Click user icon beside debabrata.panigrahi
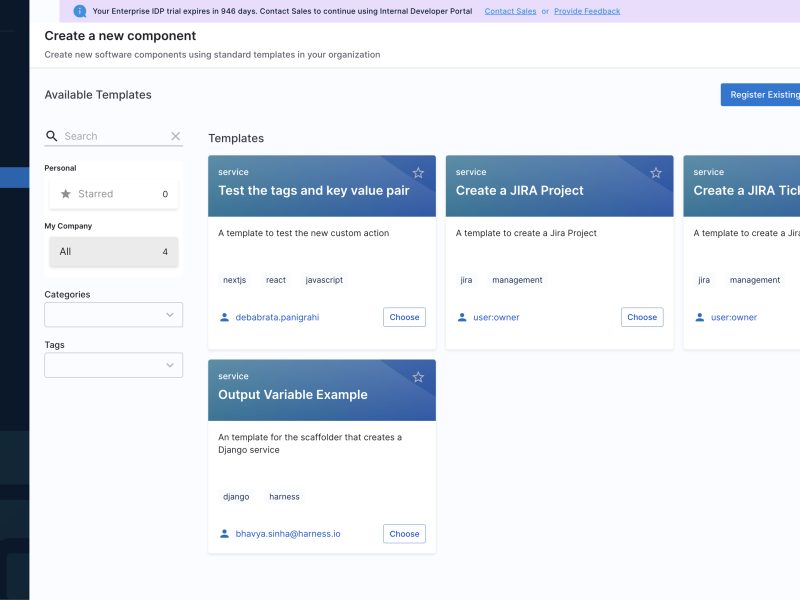Screen dimensions: 800x600 click(224, 317)
